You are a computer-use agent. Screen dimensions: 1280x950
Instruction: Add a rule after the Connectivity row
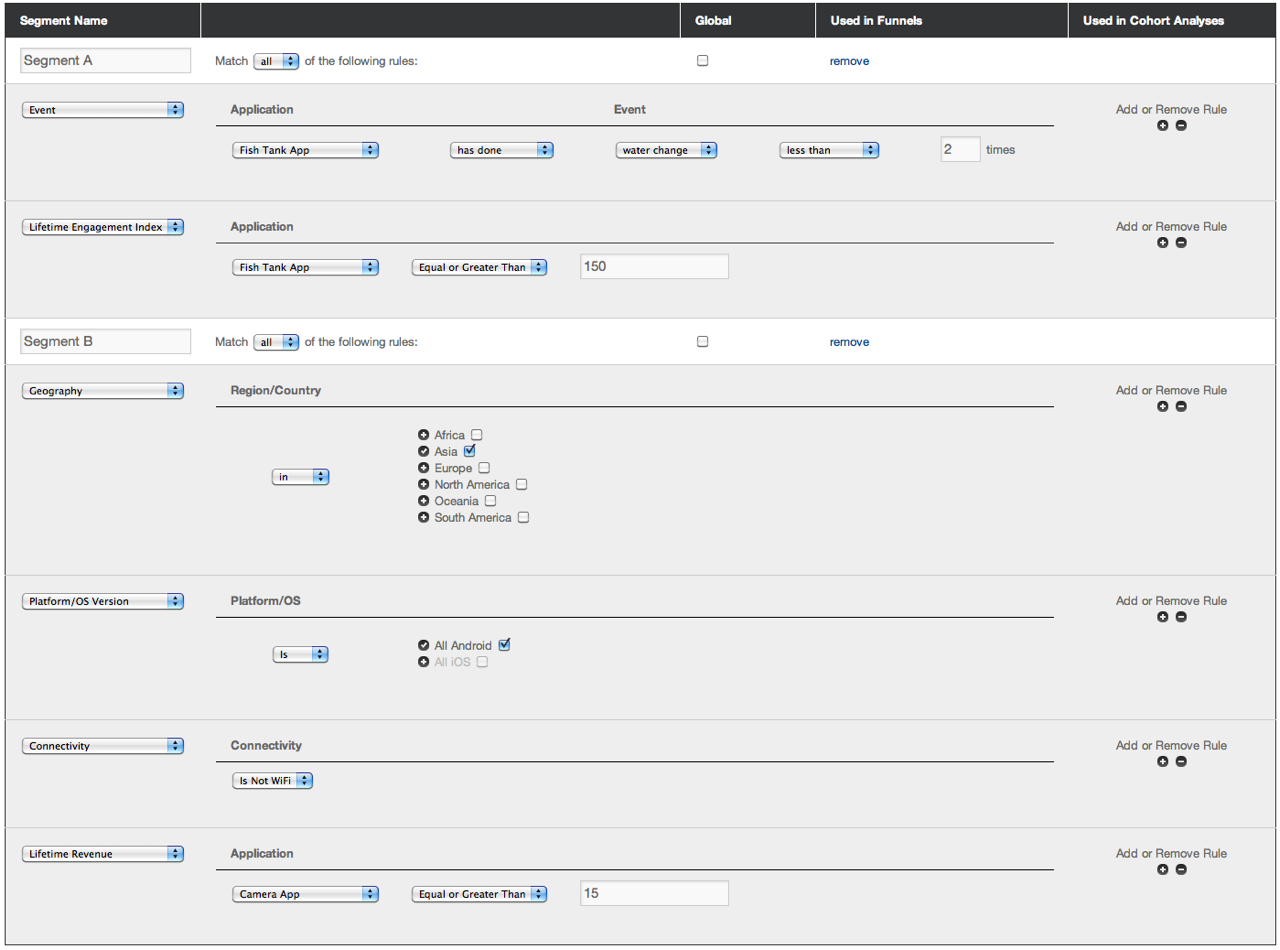click(x=1162, y=762)
